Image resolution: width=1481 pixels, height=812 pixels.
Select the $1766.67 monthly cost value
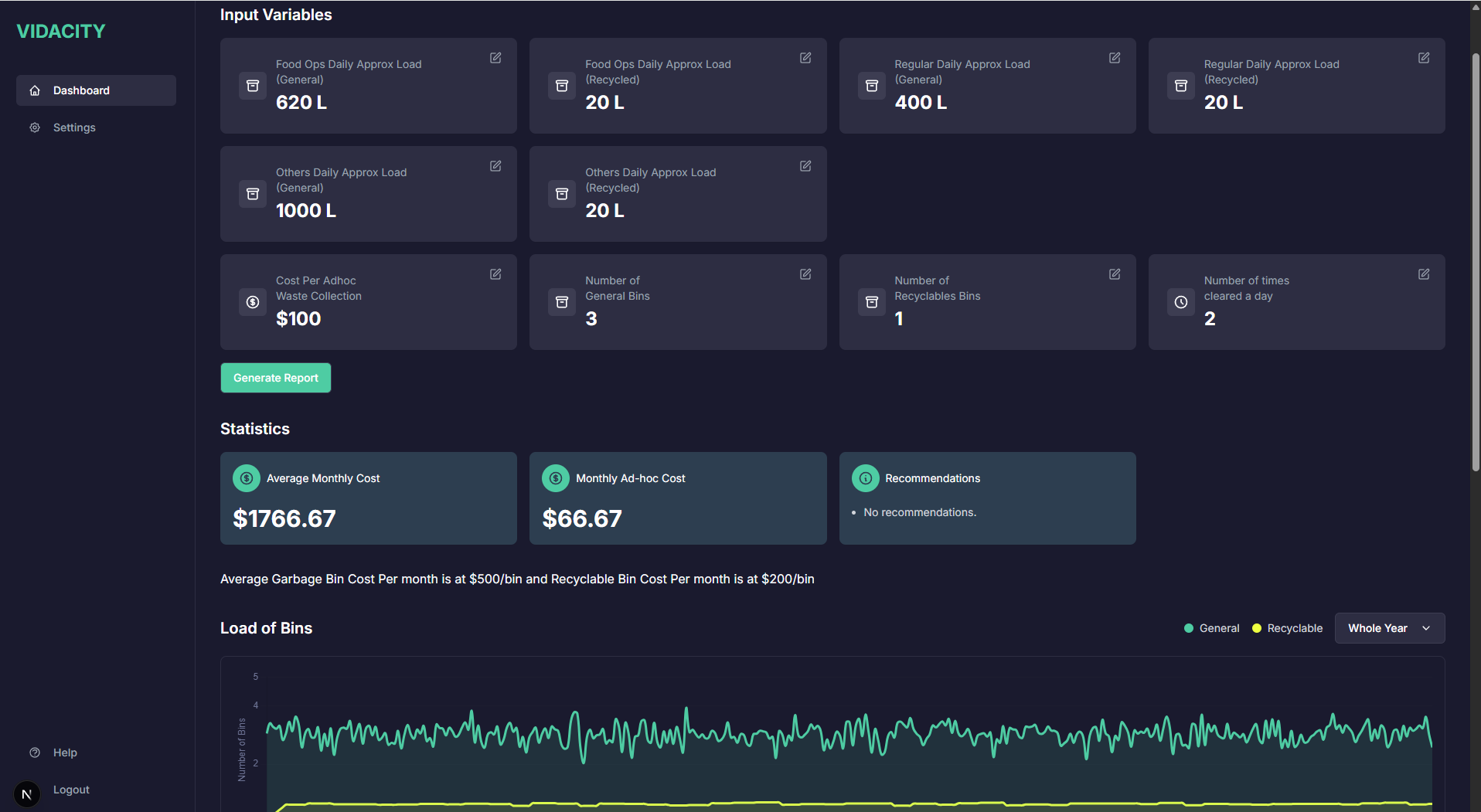click(x=284, y=518)
